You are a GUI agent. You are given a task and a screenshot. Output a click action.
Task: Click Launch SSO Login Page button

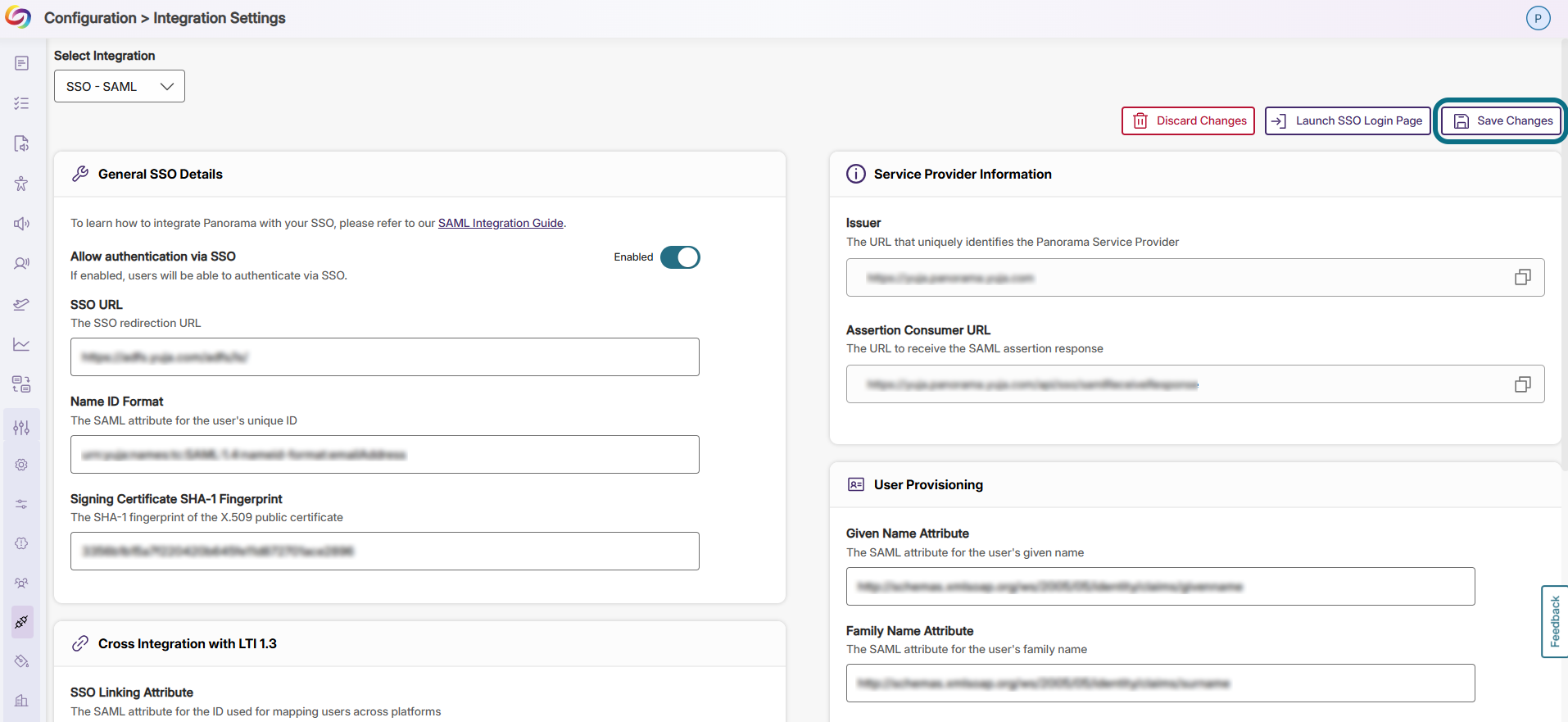[1348, 120]
